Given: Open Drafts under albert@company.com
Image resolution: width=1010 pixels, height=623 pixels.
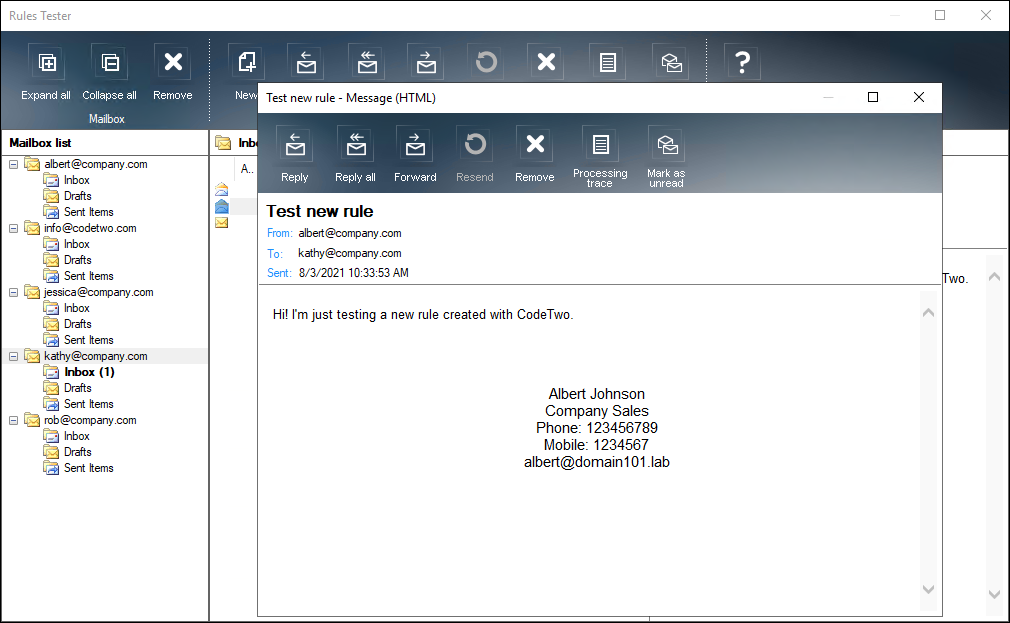Looking at the screenshot, I should click(77, 196).
